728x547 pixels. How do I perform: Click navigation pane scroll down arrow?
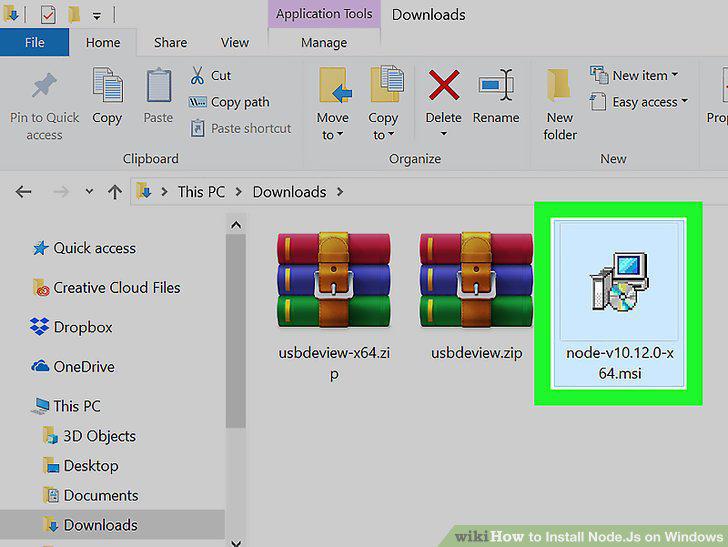(x=236, y=542)
